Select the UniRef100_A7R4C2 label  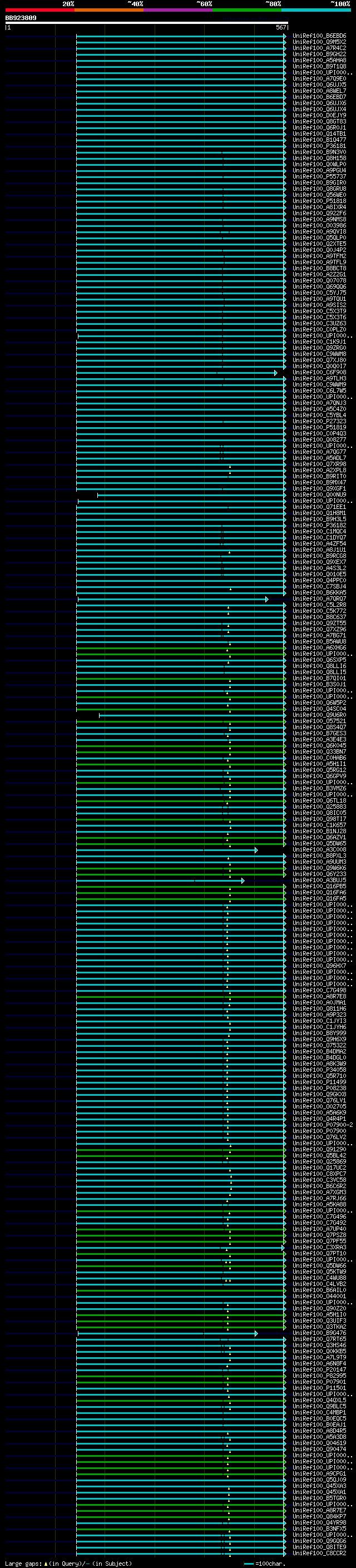point(319,48)
